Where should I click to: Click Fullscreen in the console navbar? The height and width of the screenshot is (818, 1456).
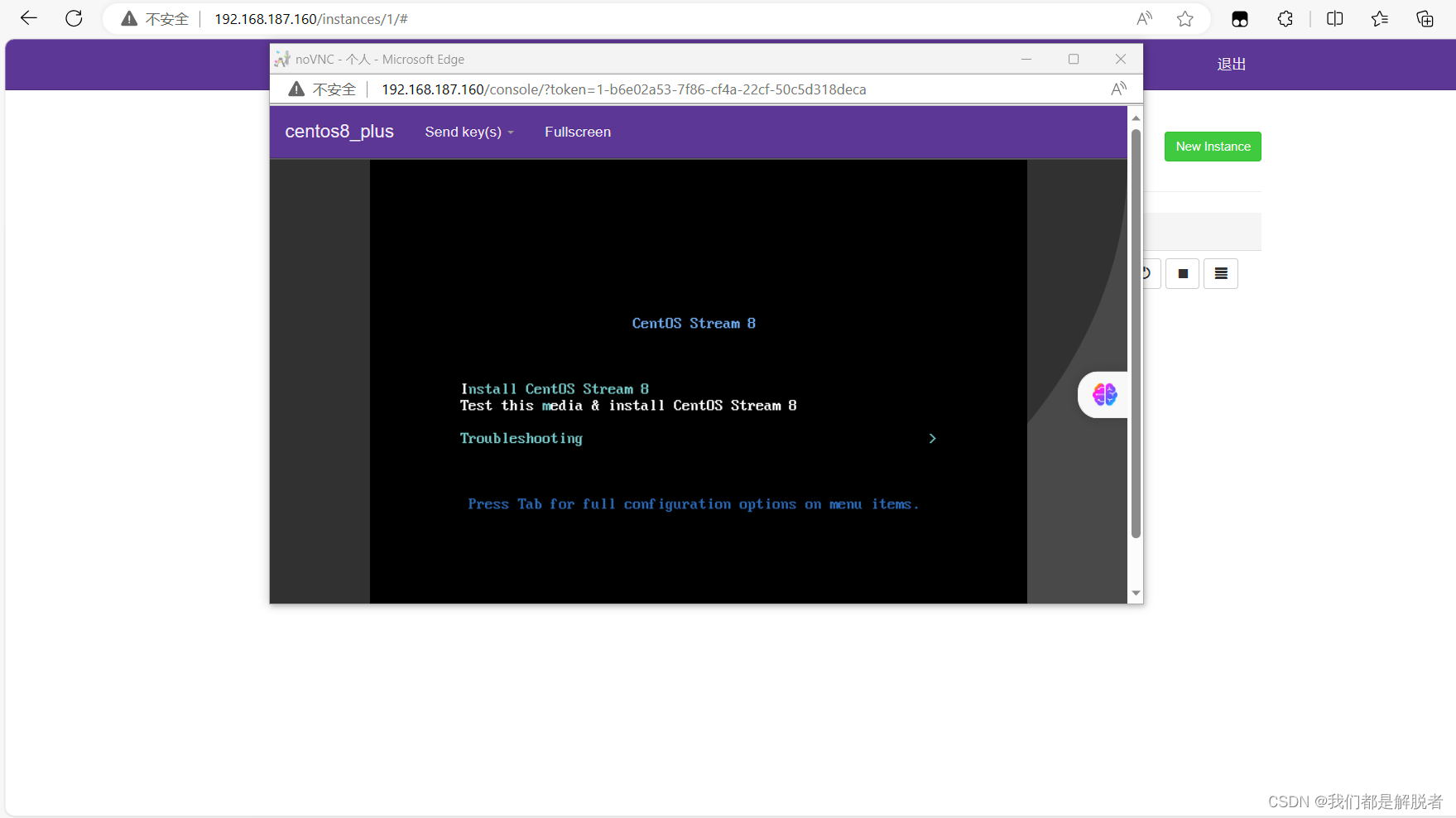tap(578, 132)
